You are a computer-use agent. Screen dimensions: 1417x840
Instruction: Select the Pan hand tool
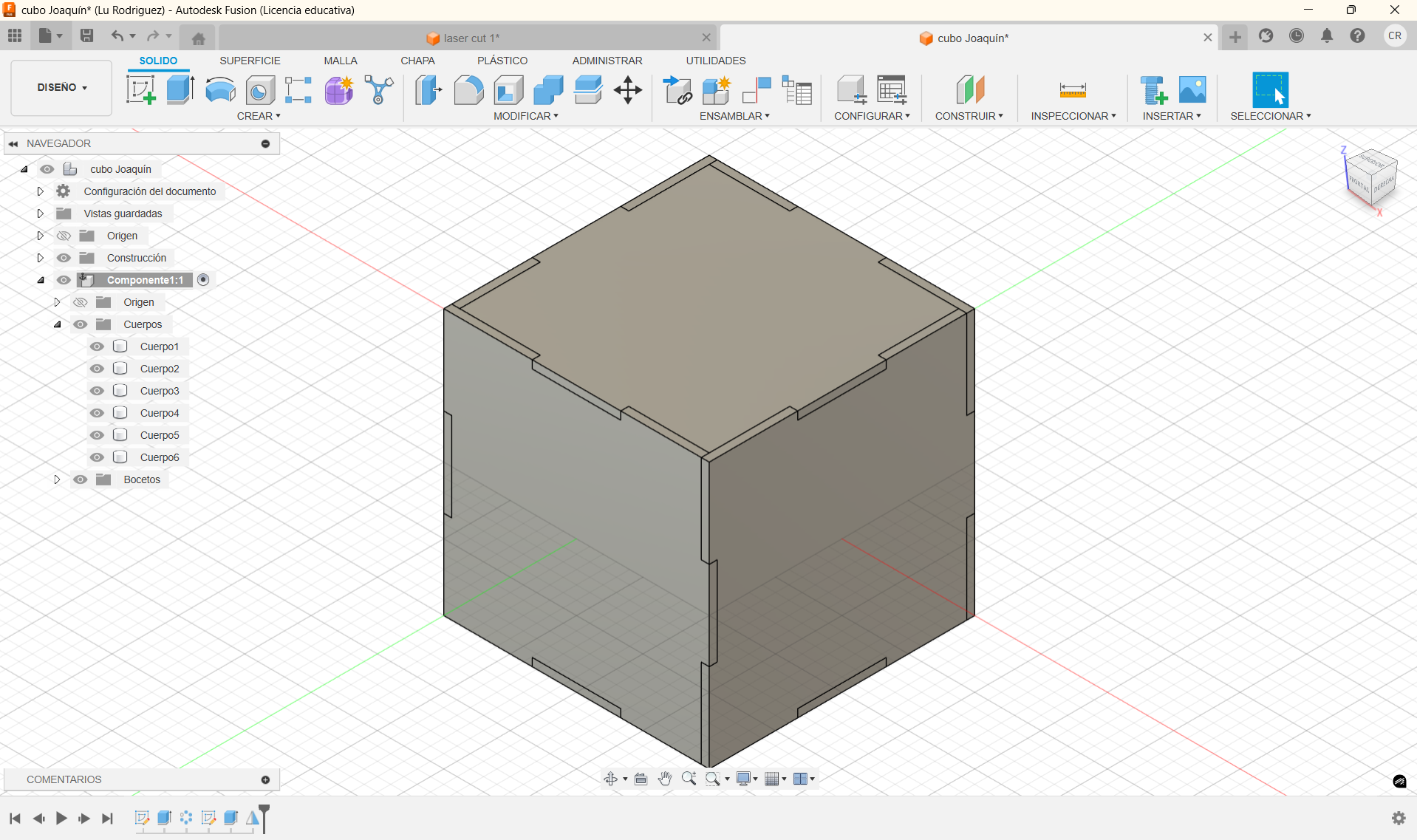665,779
